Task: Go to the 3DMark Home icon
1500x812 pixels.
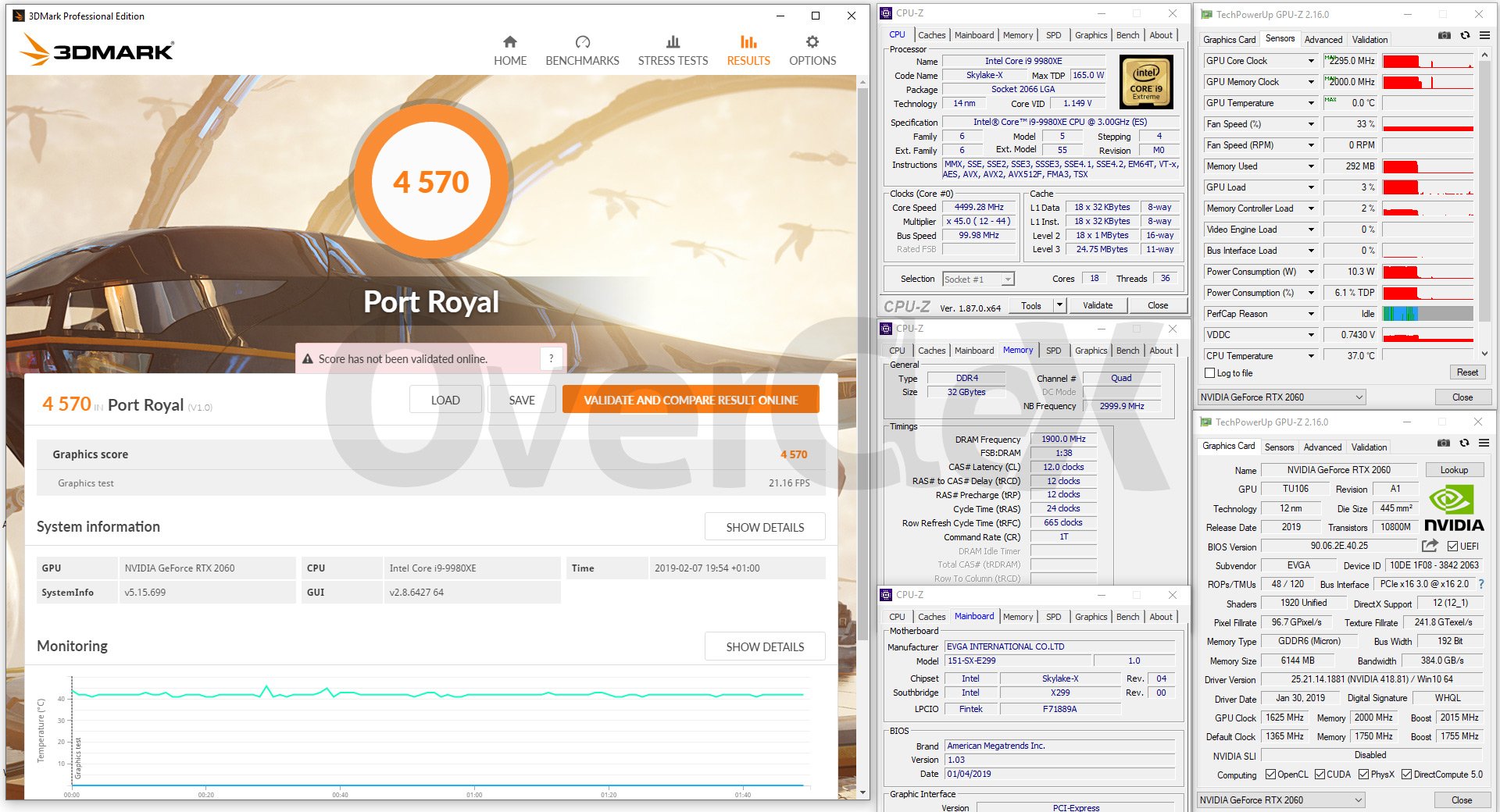Action: click(510, 42)
